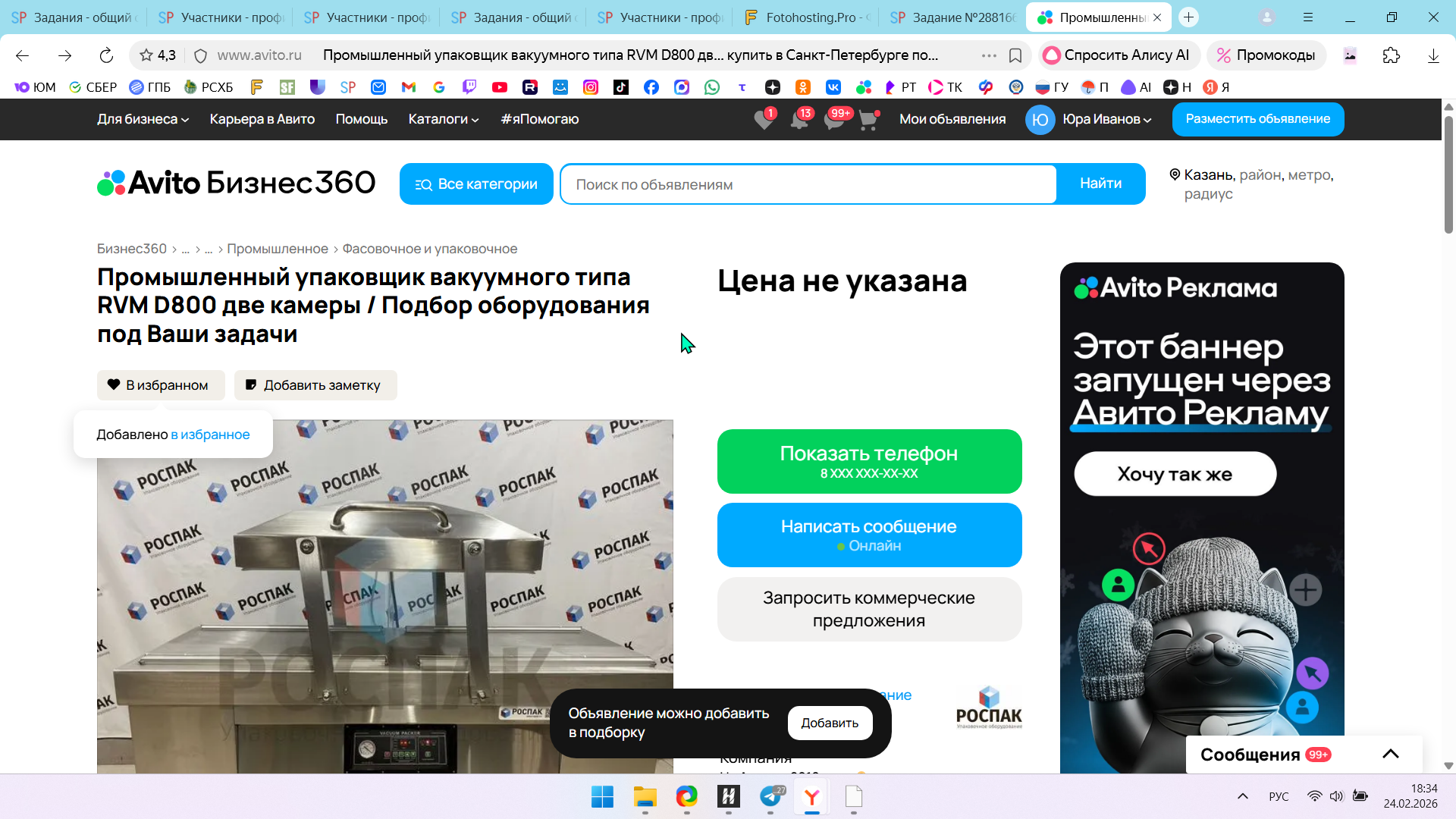Open notifications bell with 13 badge
The image size is (1456, 819).
tap(799, 120)
